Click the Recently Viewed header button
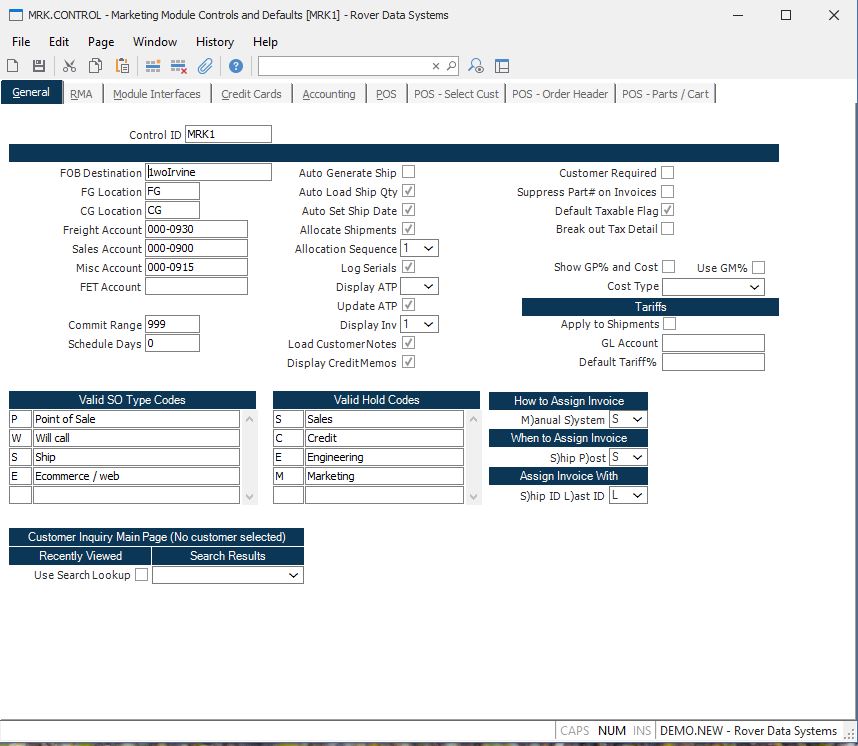 [x=80, y=556]
